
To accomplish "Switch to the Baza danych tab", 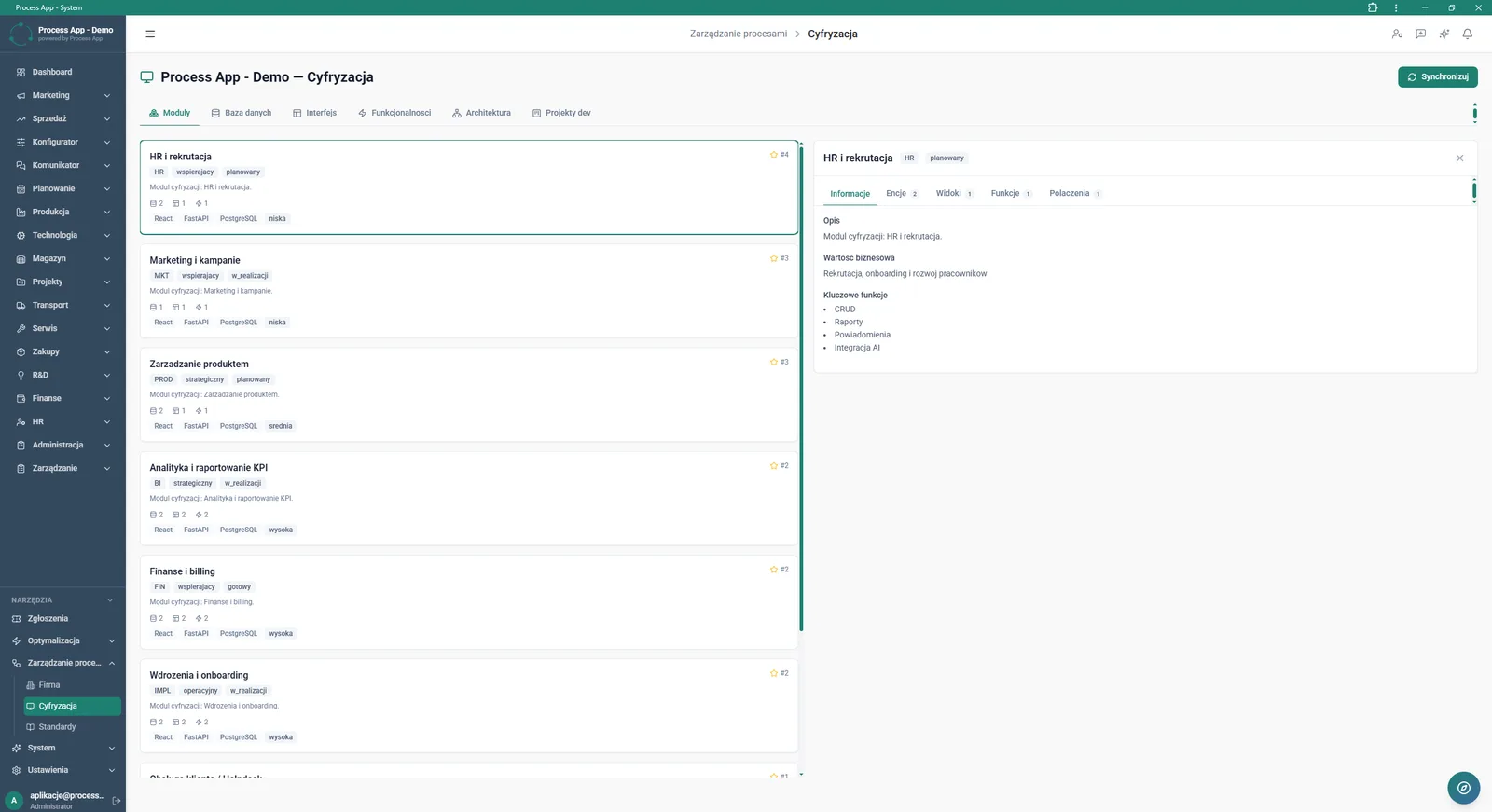I will click(x=242, y=113).
